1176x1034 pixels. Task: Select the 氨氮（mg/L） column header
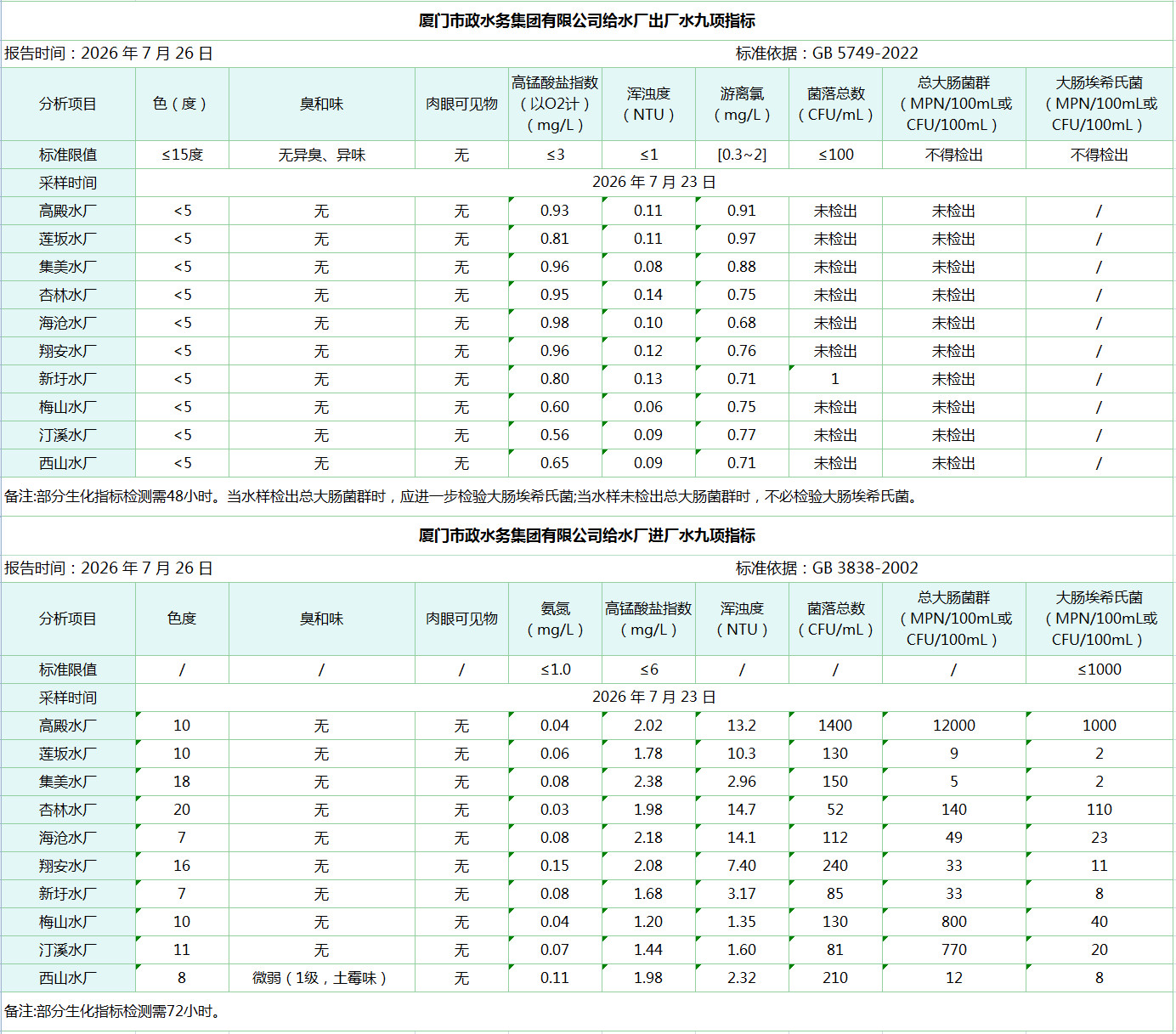coord(555,619)
